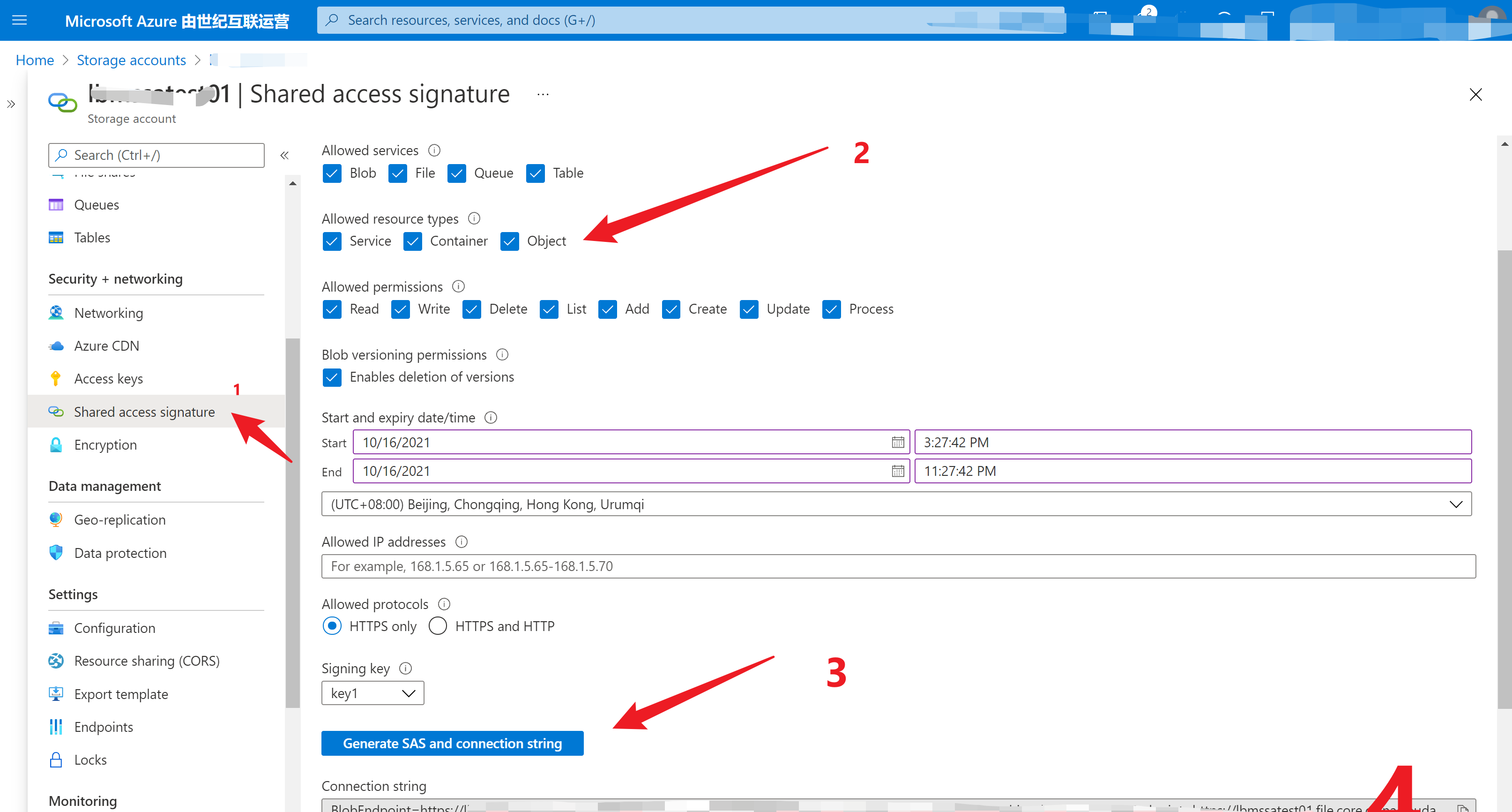
Task: Click the Allowed IP addresses field
Action: [898, 566]
